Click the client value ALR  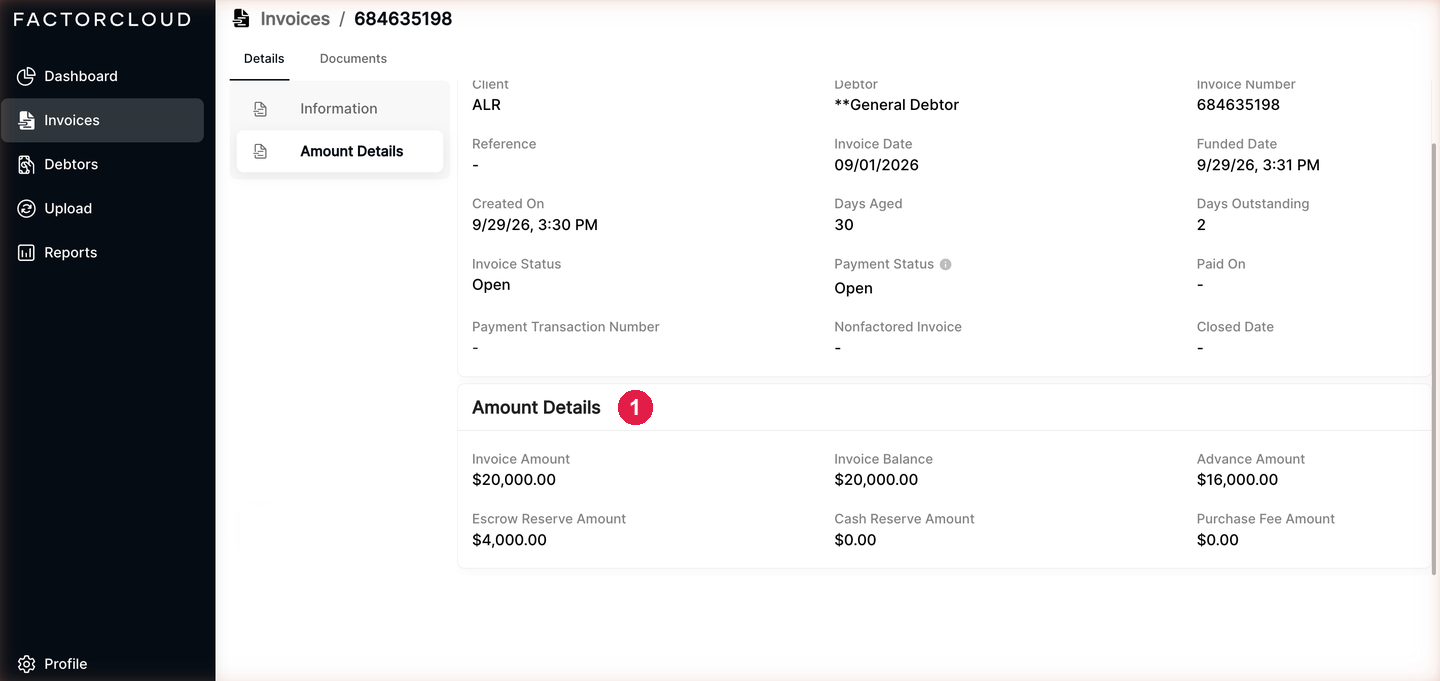tap(486, 105)
